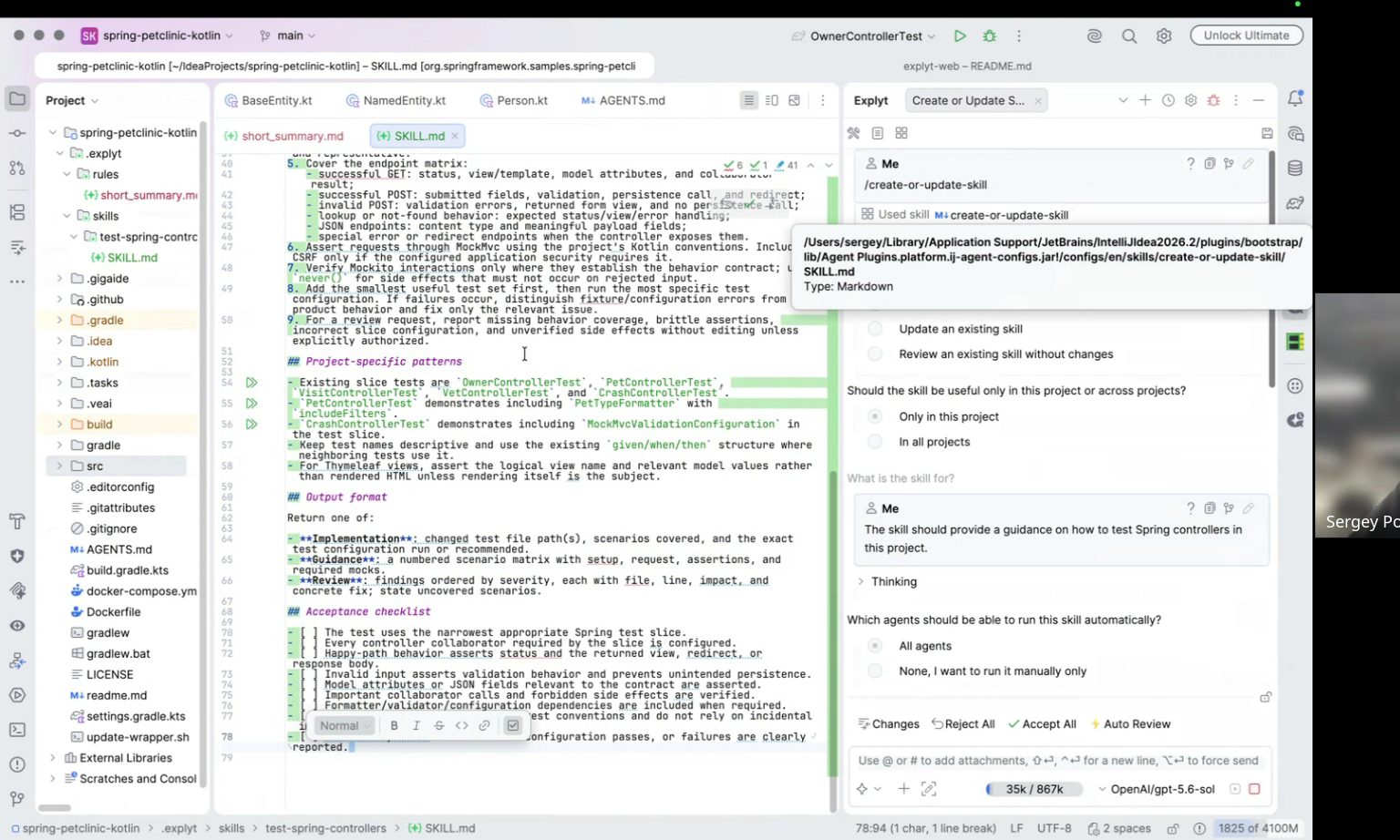Expand the .github folder

coord(59,299)
